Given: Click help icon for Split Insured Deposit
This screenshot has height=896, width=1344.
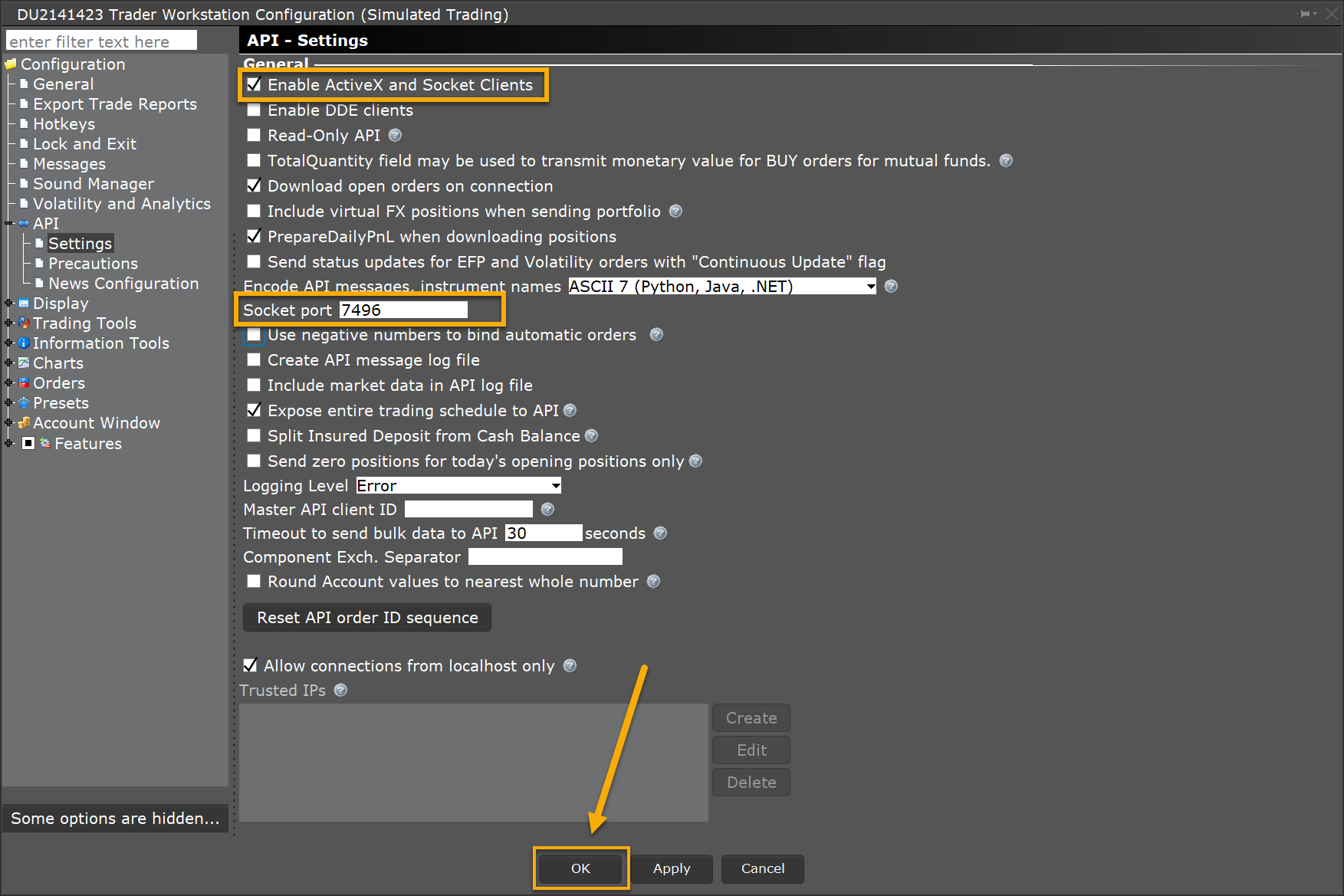Looking at the screenshot, I should click(591, 435).
